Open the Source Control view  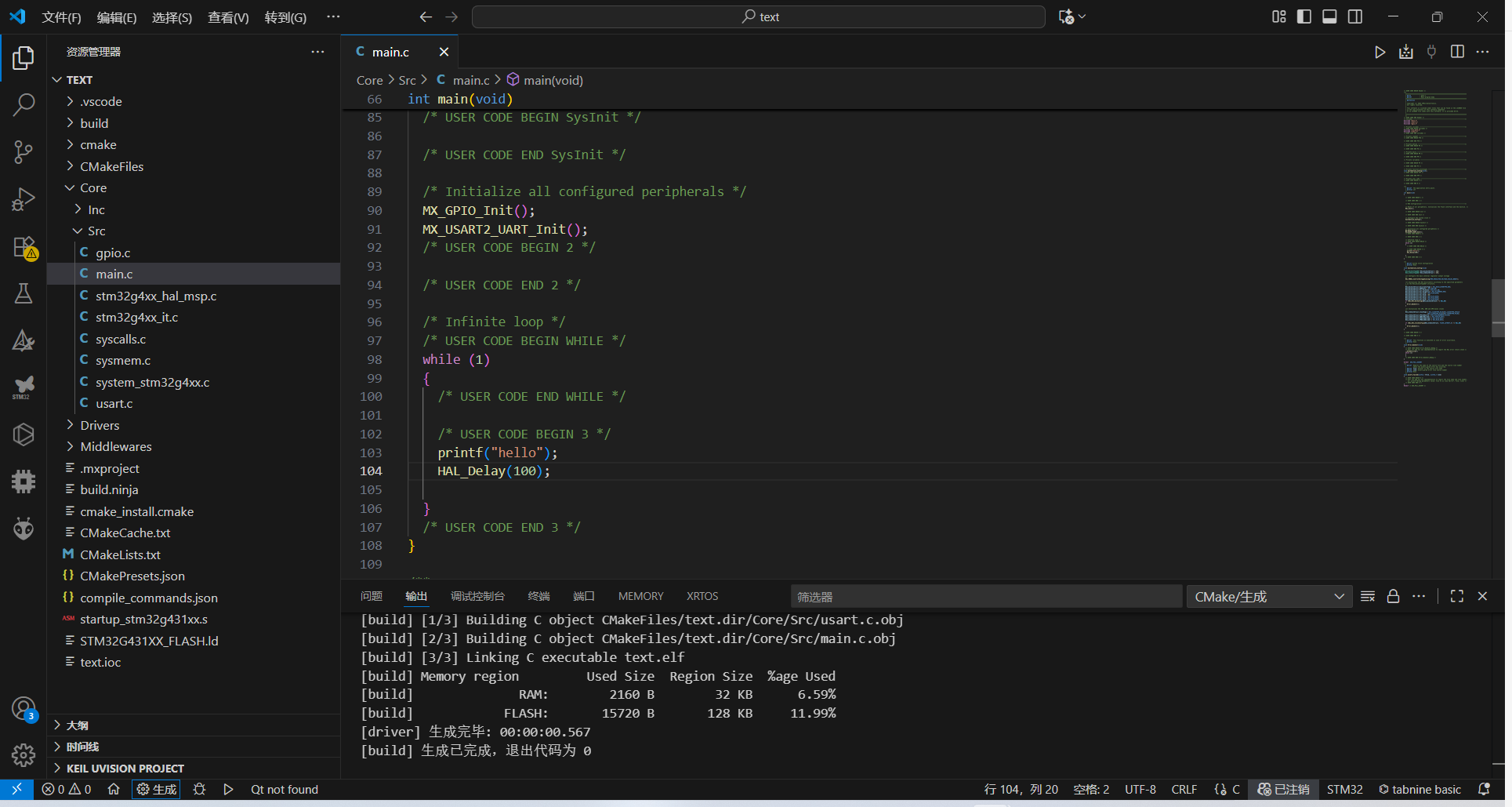[x=24, y=152]
